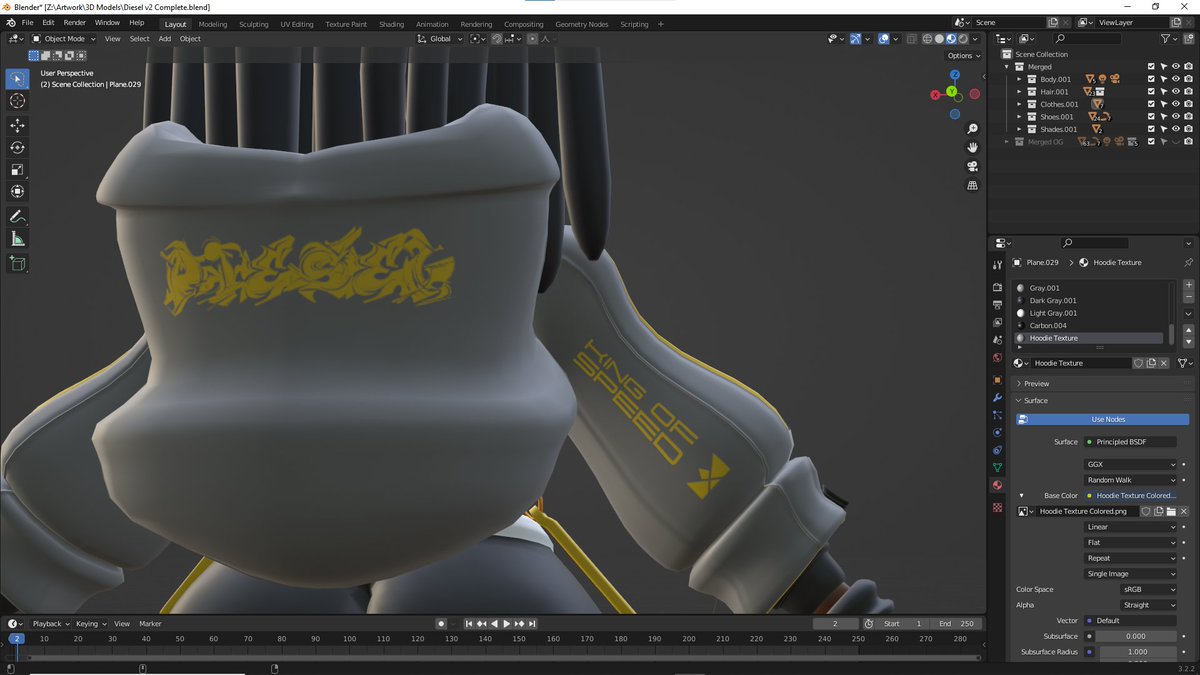Select the Cursor tool in the toolbar
The image size is (1200, 675).
tap(17, 101)
